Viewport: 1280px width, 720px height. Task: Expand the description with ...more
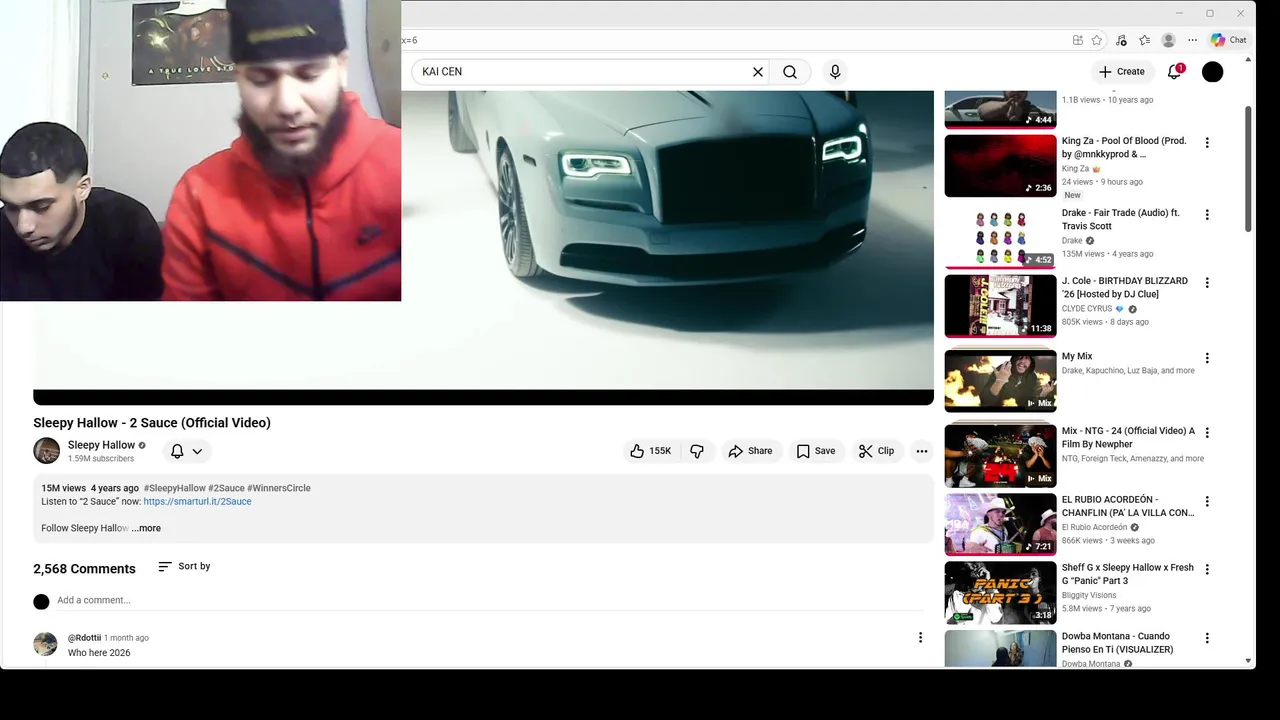(146, 528)
